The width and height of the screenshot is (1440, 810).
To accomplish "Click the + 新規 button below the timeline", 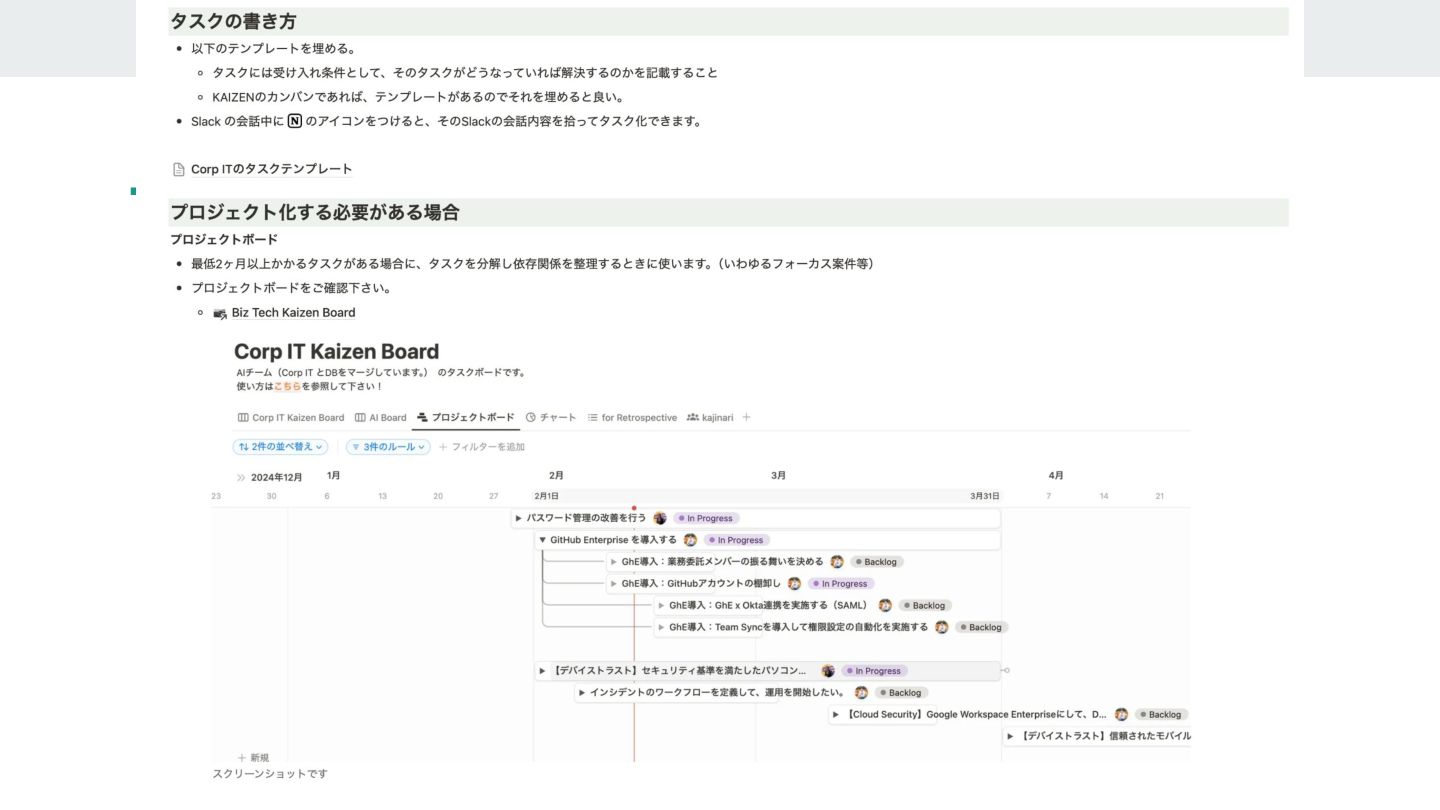I will pos(253,758).
